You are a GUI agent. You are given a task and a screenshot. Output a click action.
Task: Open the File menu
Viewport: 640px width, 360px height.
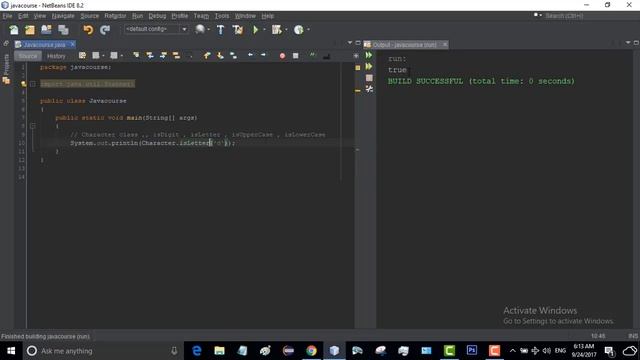(7, 16)
